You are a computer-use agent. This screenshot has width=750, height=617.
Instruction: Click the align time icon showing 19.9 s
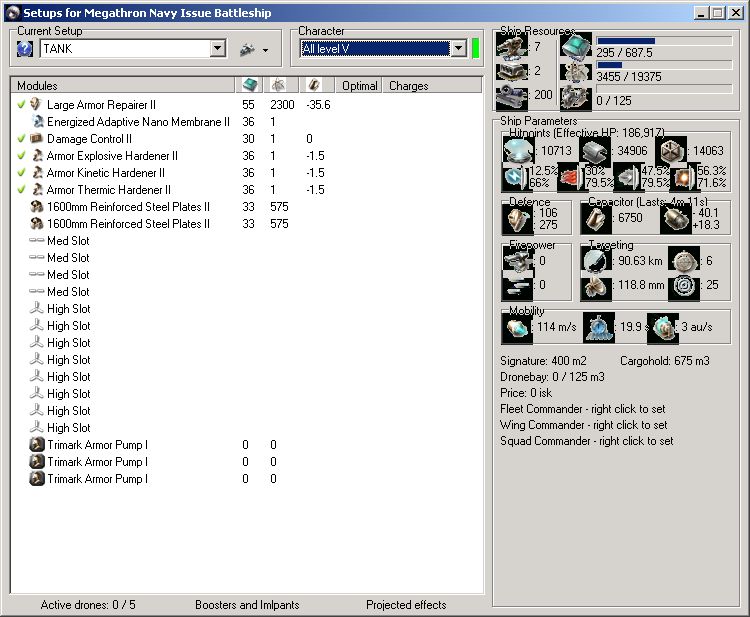(x=598, y=328)
